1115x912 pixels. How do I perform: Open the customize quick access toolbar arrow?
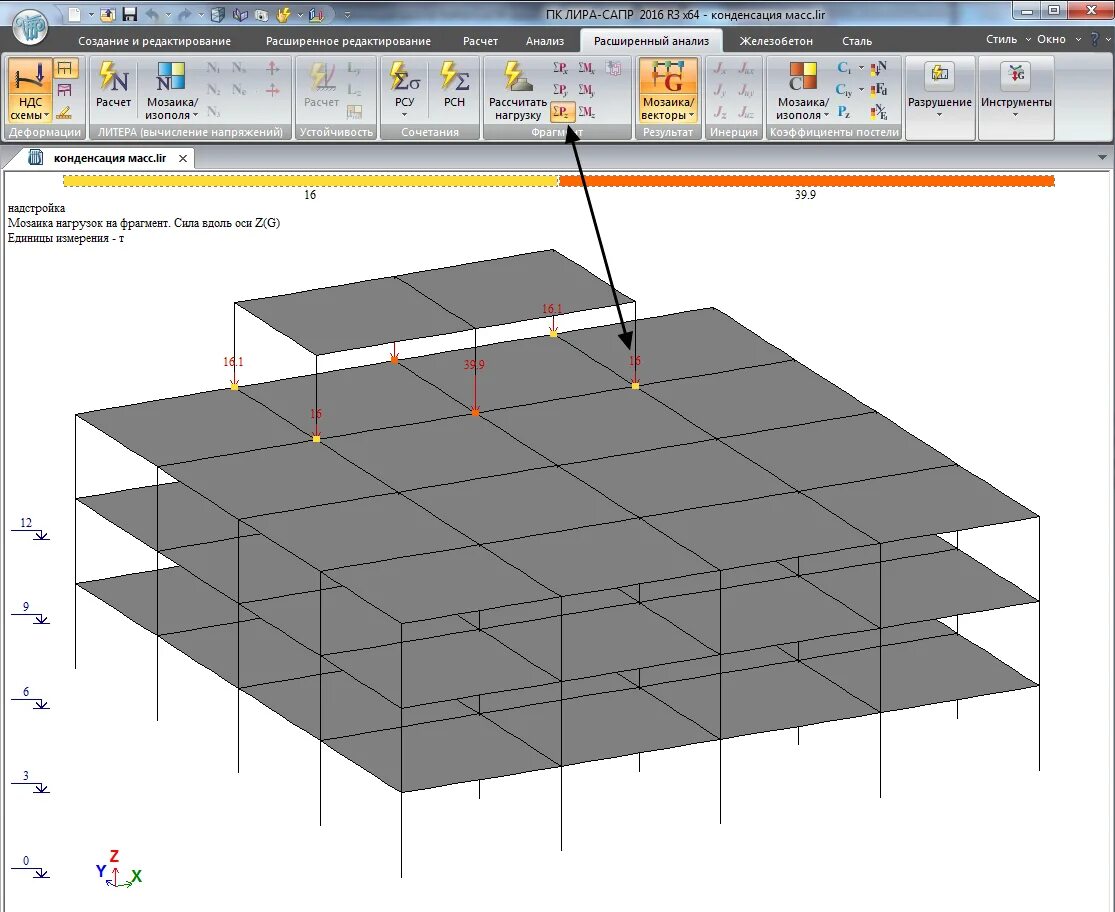point(347,14)
